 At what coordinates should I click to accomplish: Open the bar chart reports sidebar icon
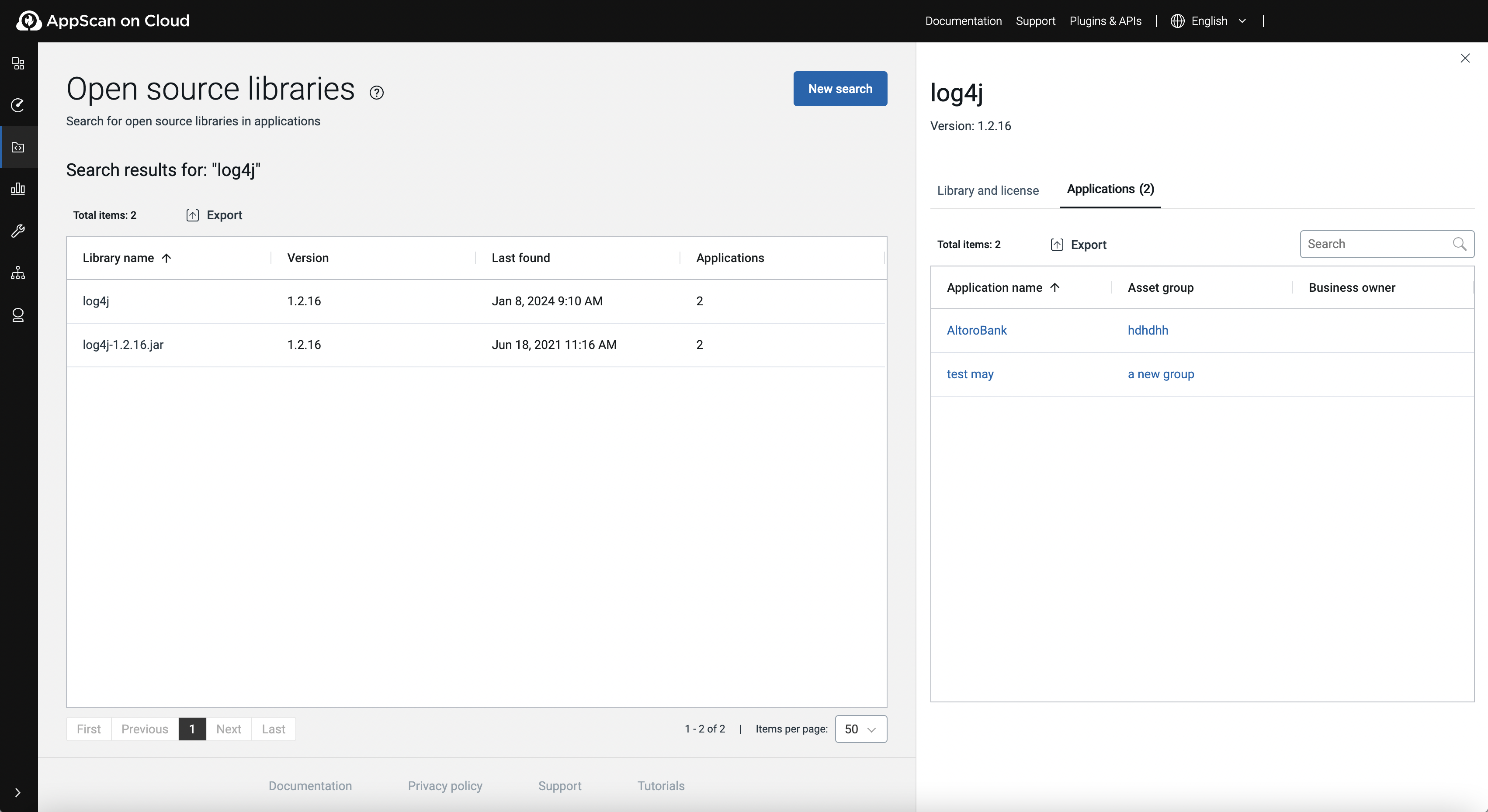coord(18,189)
